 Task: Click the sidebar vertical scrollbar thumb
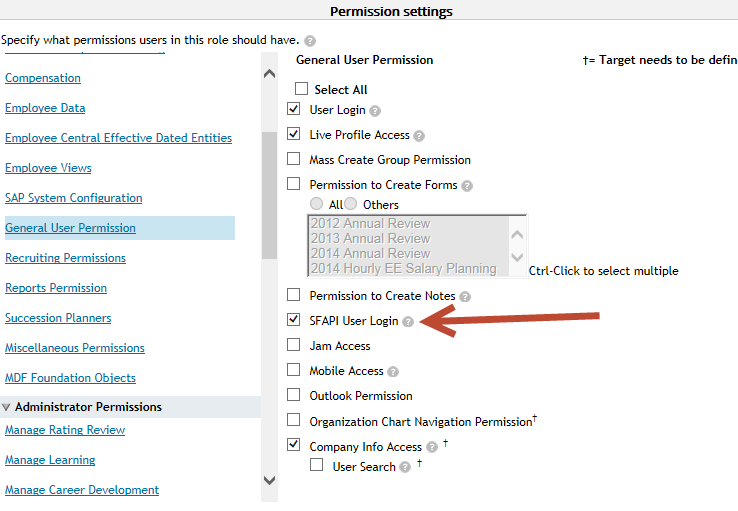pos(270,195)
